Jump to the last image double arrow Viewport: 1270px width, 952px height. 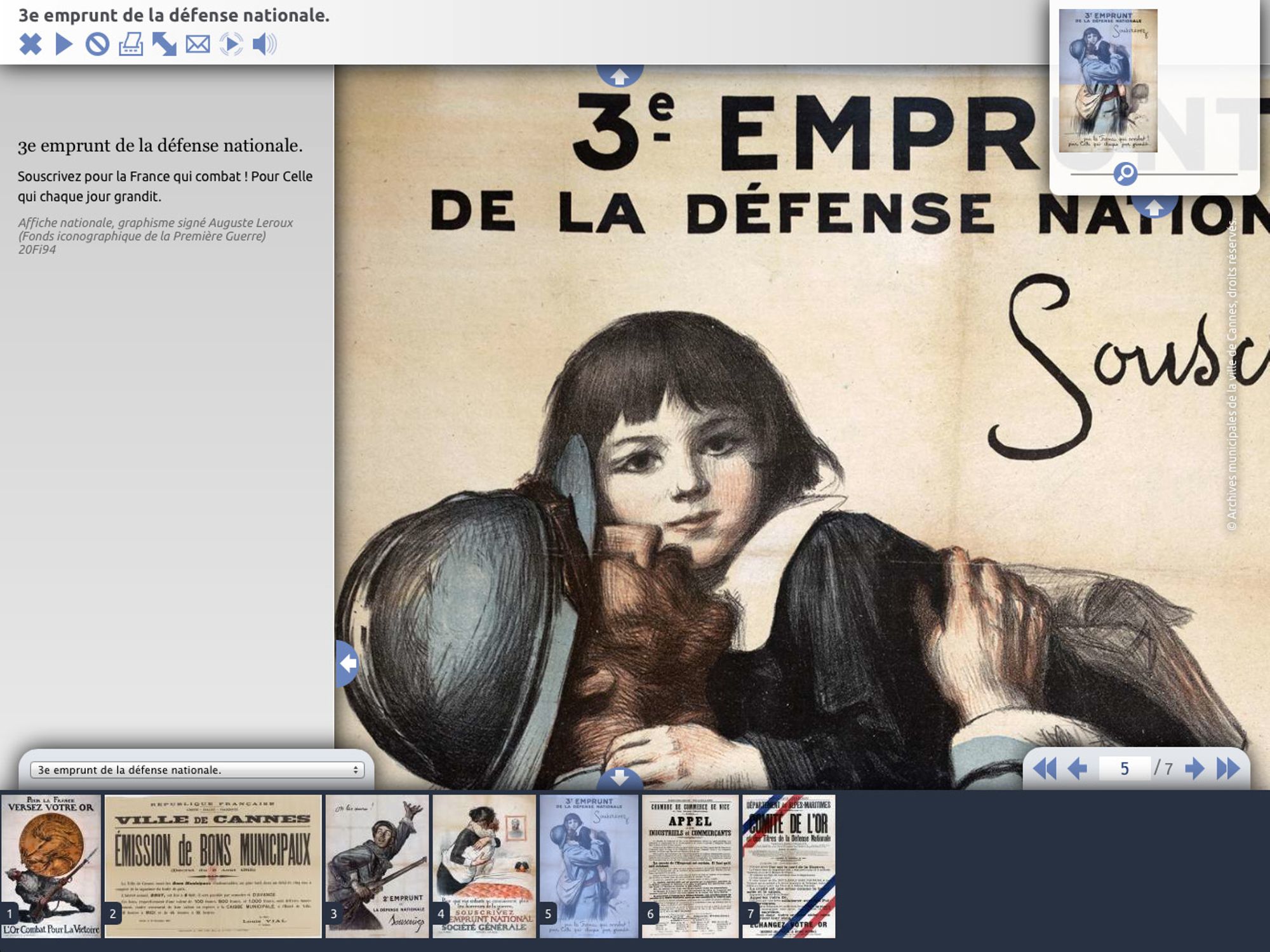[x=1228, y=769]
